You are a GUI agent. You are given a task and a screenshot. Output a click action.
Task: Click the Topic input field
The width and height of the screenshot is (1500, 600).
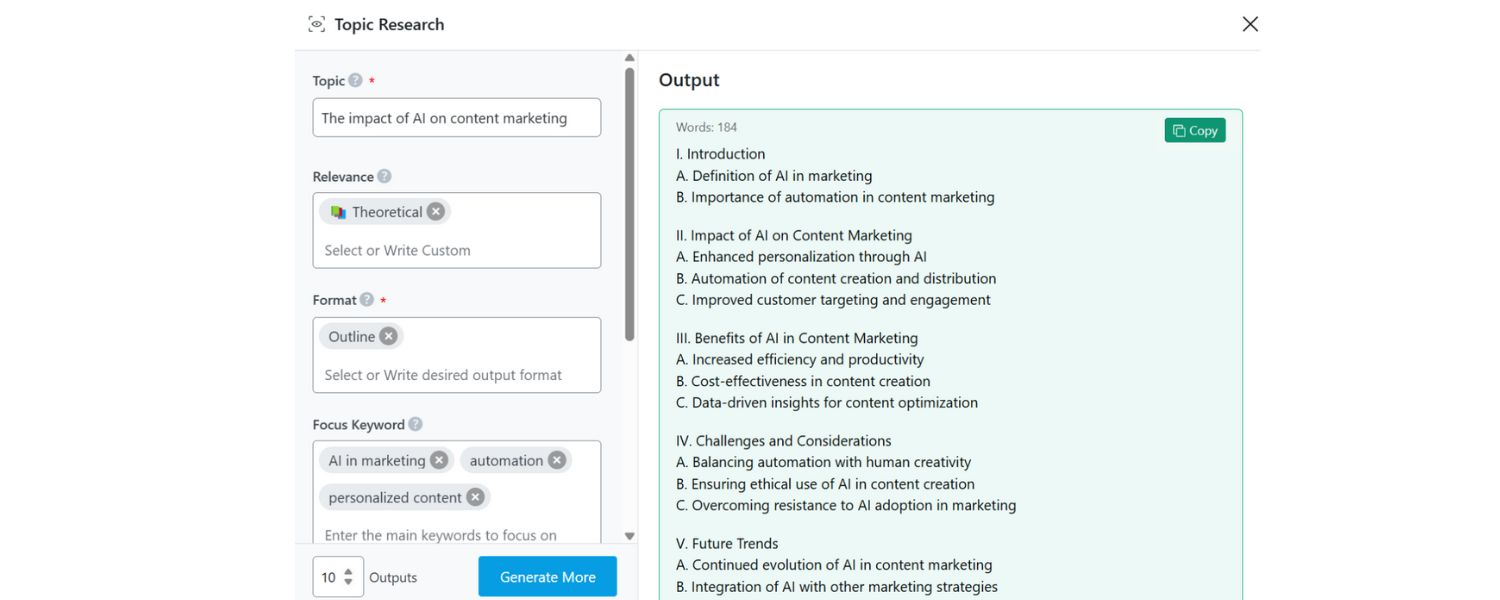pos(456,117)
